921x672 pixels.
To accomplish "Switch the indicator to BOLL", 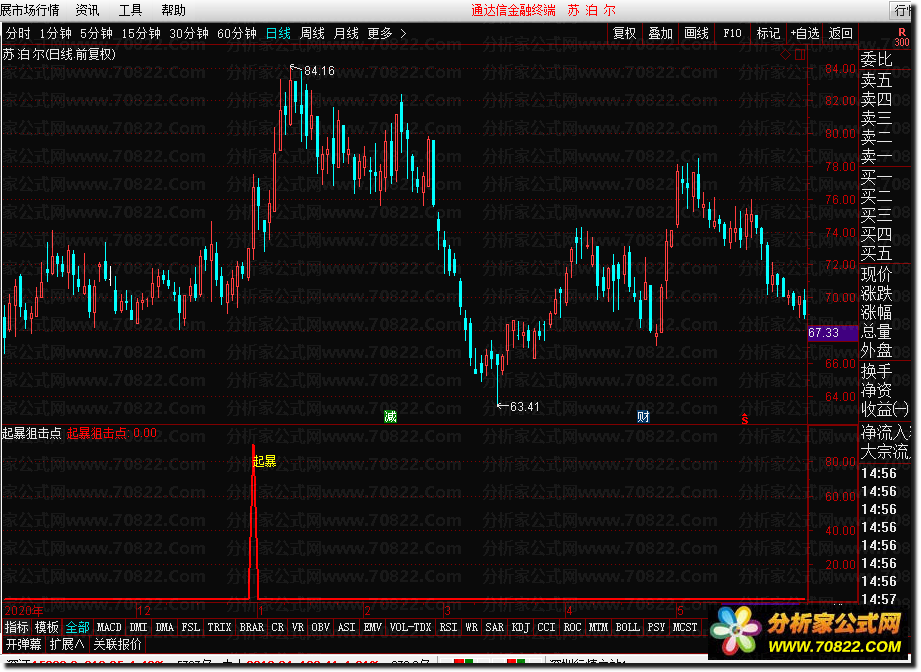I will (x=627, y=627).
